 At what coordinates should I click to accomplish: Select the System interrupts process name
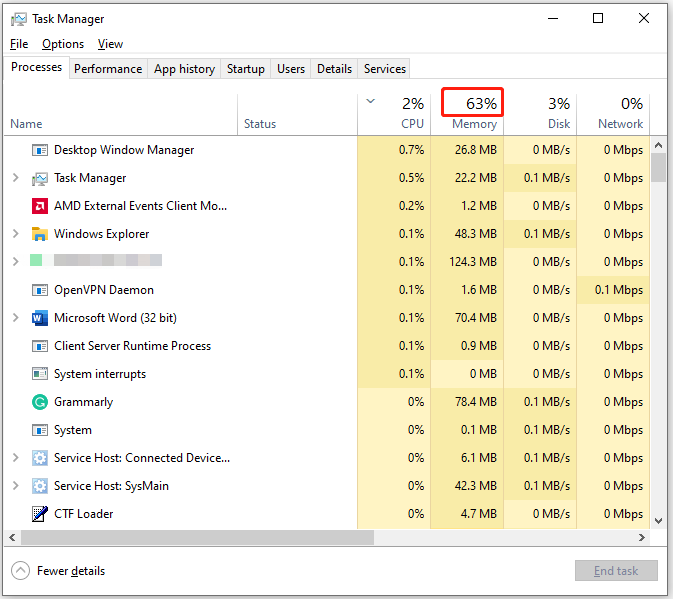[100, 374]
